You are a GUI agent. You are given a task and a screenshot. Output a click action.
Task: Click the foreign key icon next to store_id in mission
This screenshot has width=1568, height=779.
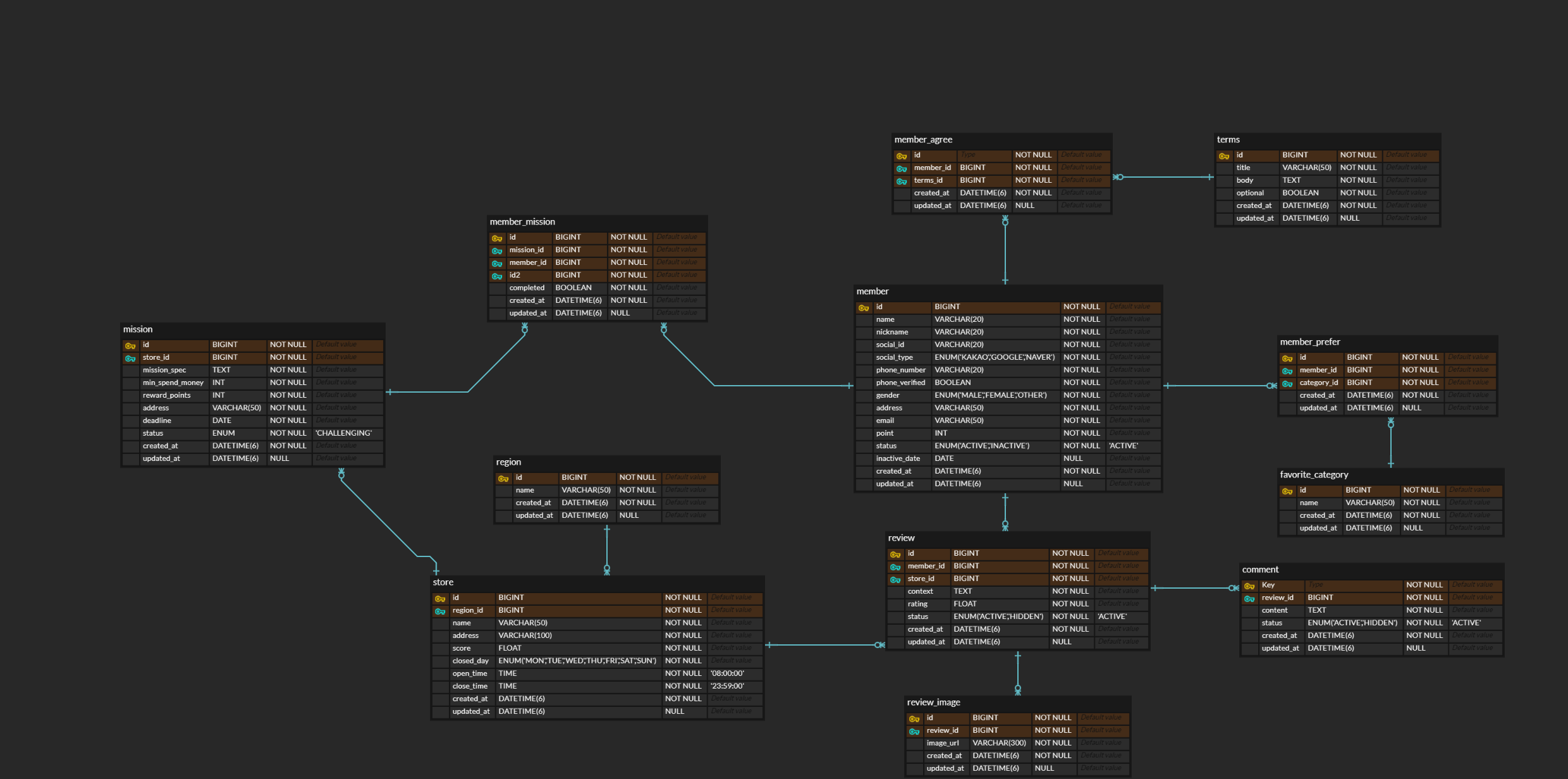coord(130,358)
